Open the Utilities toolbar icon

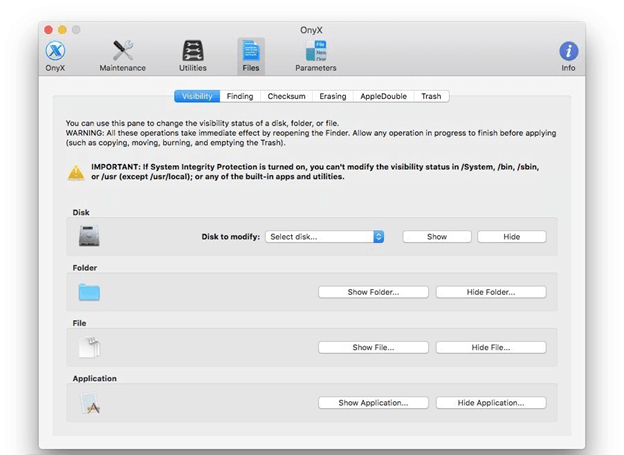coord(193,52)
